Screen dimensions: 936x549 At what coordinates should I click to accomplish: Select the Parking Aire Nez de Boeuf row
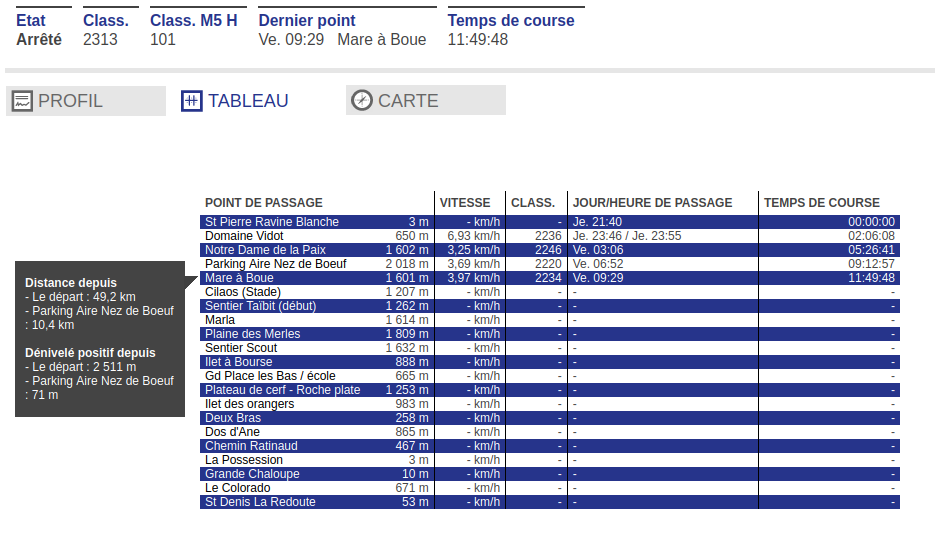click(x=550, y=264)
